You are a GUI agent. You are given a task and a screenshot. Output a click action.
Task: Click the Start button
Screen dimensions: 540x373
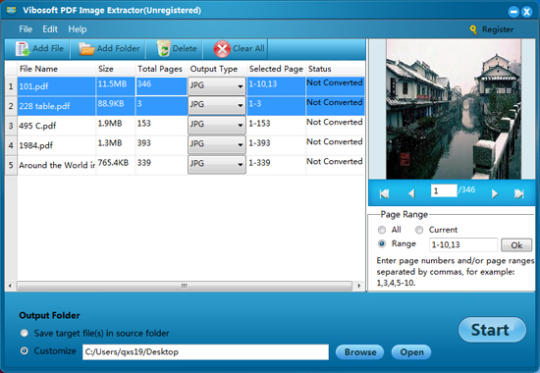click(492, 330)
